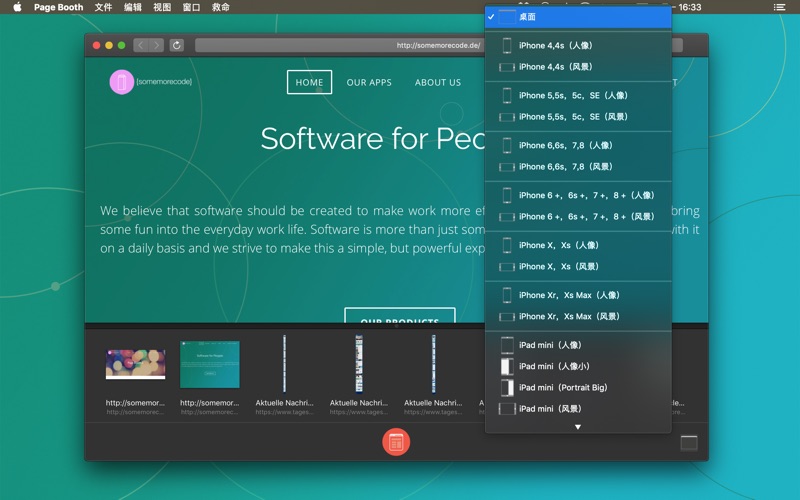Click the HOME navigation link

[x=309, y=82]
